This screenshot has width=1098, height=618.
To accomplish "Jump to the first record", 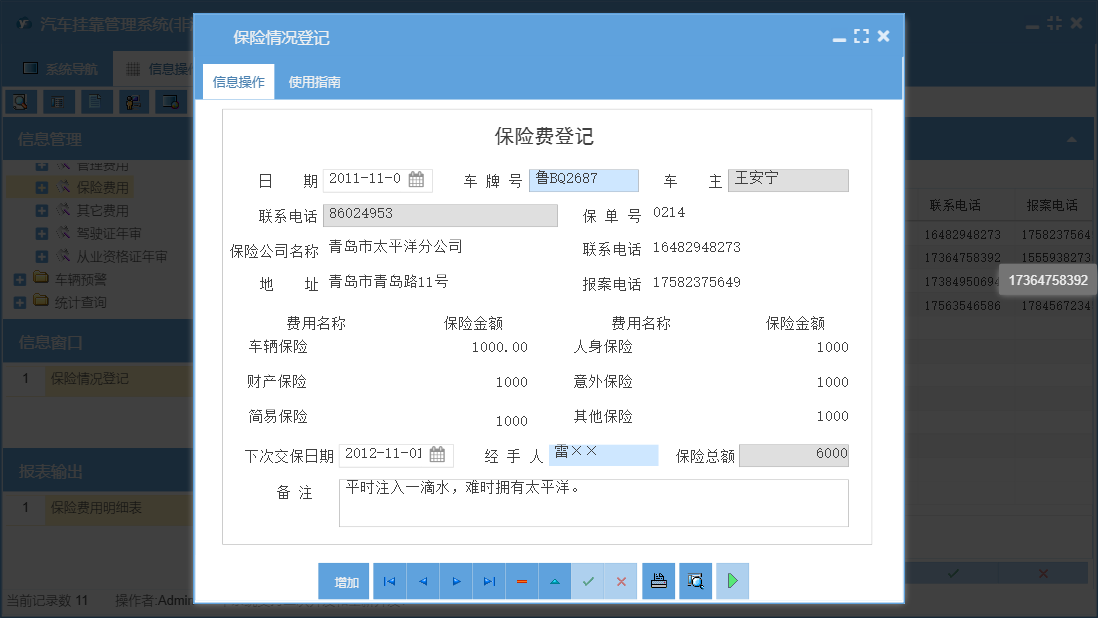I will pos(389,581).
